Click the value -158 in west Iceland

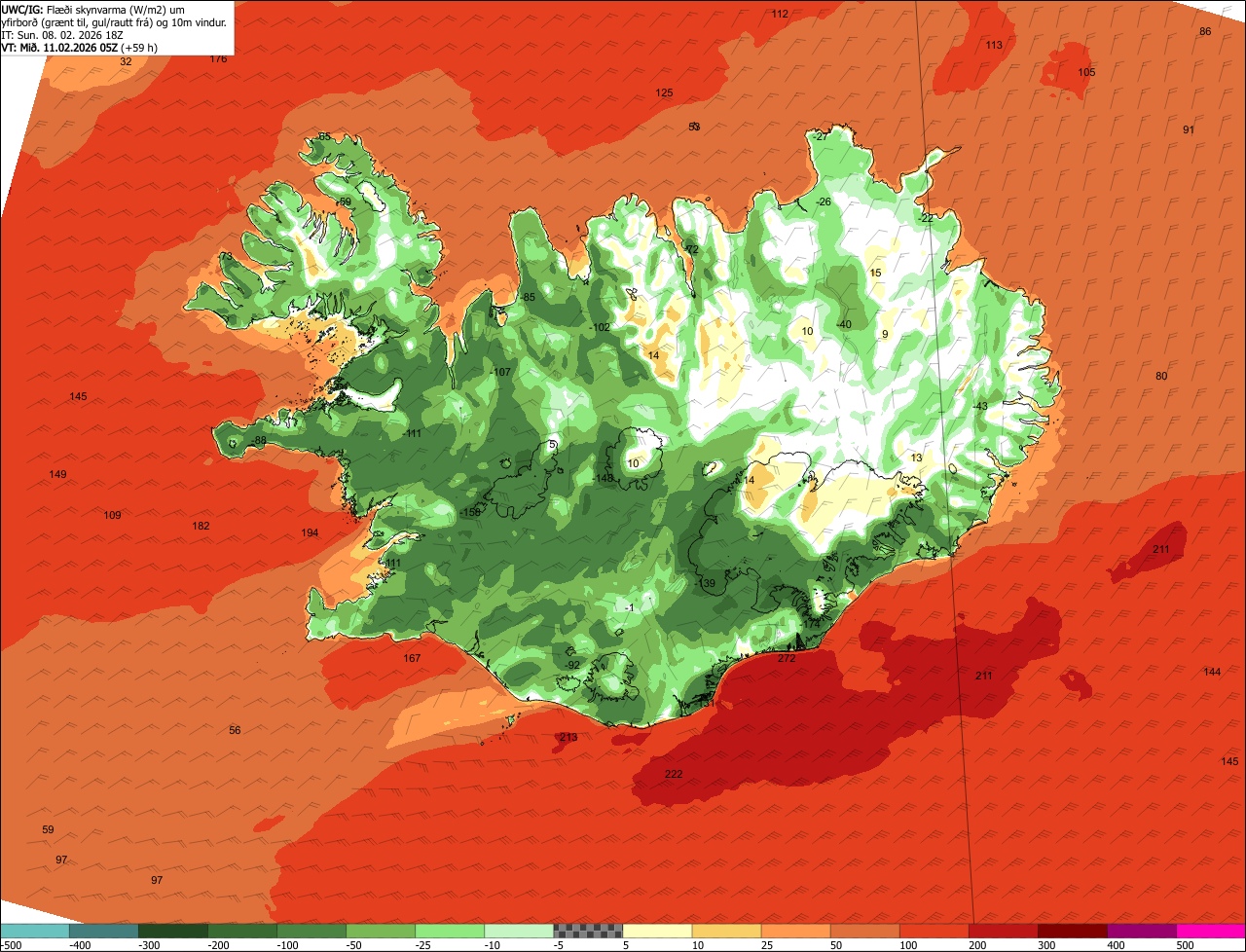(x=470, y=513)
